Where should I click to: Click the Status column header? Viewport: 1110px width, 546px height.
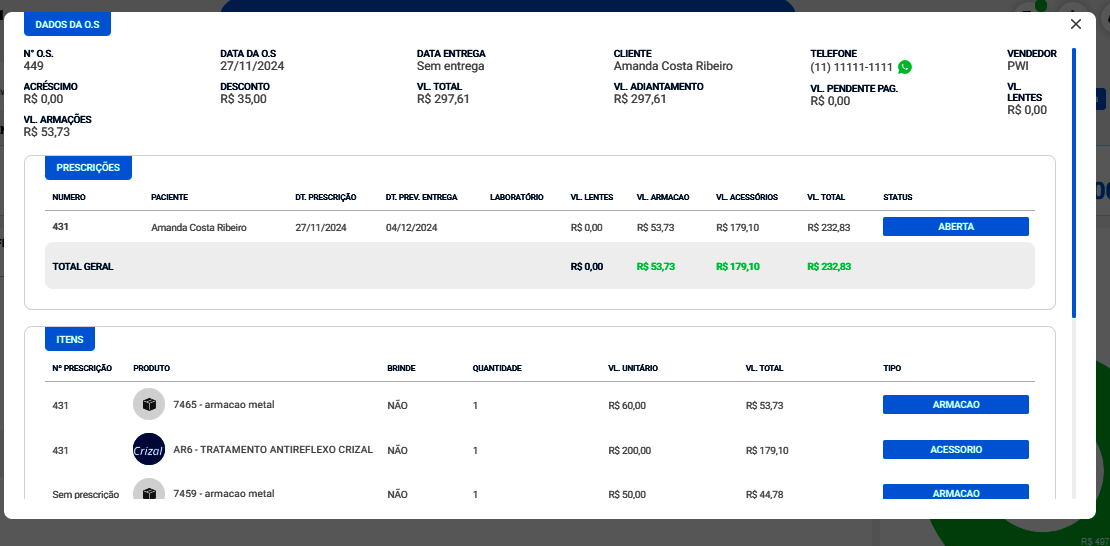898,197
